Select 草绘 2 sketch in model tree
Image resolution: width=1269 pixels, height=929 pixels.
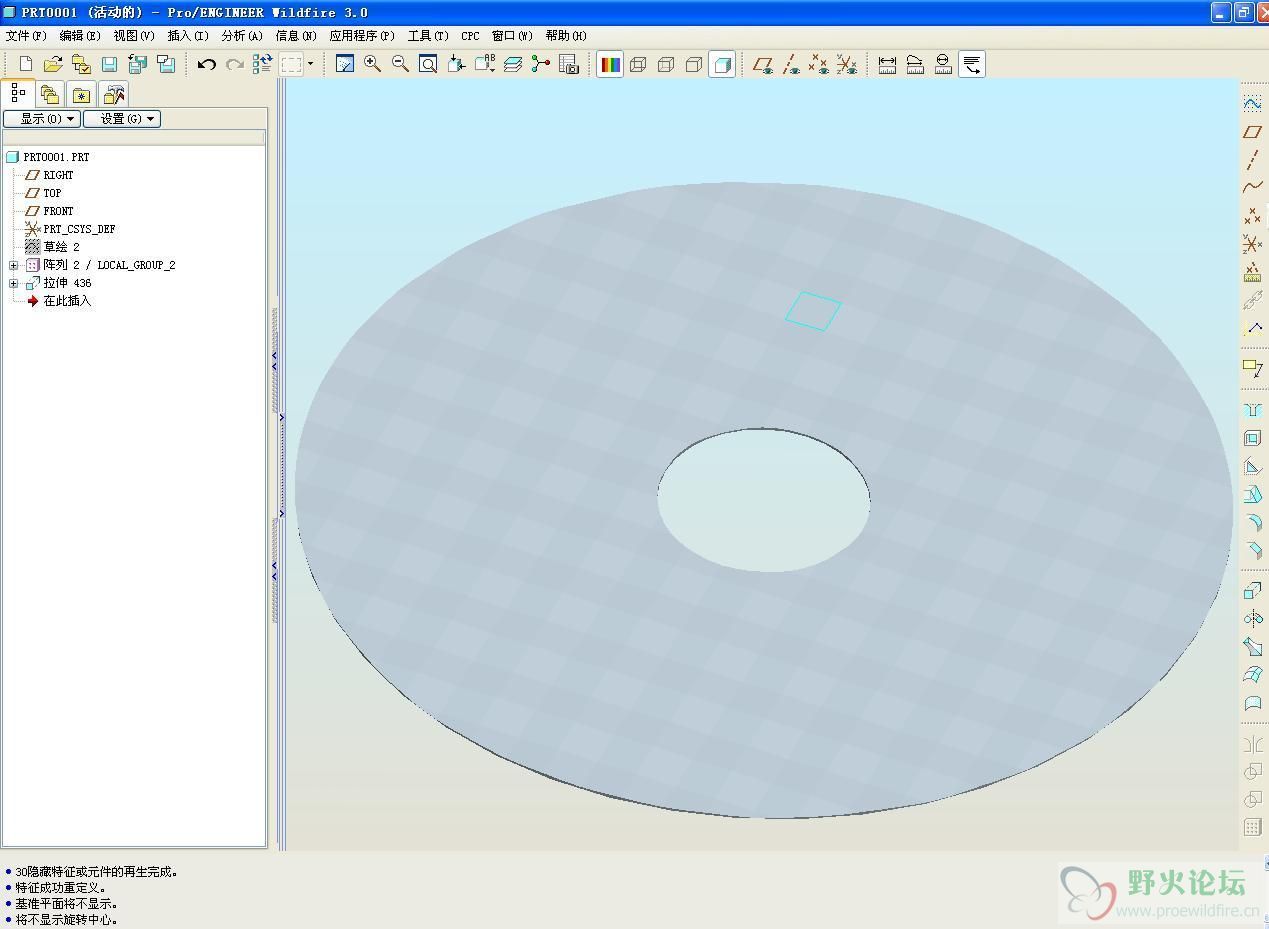click(x=61, y=247)
